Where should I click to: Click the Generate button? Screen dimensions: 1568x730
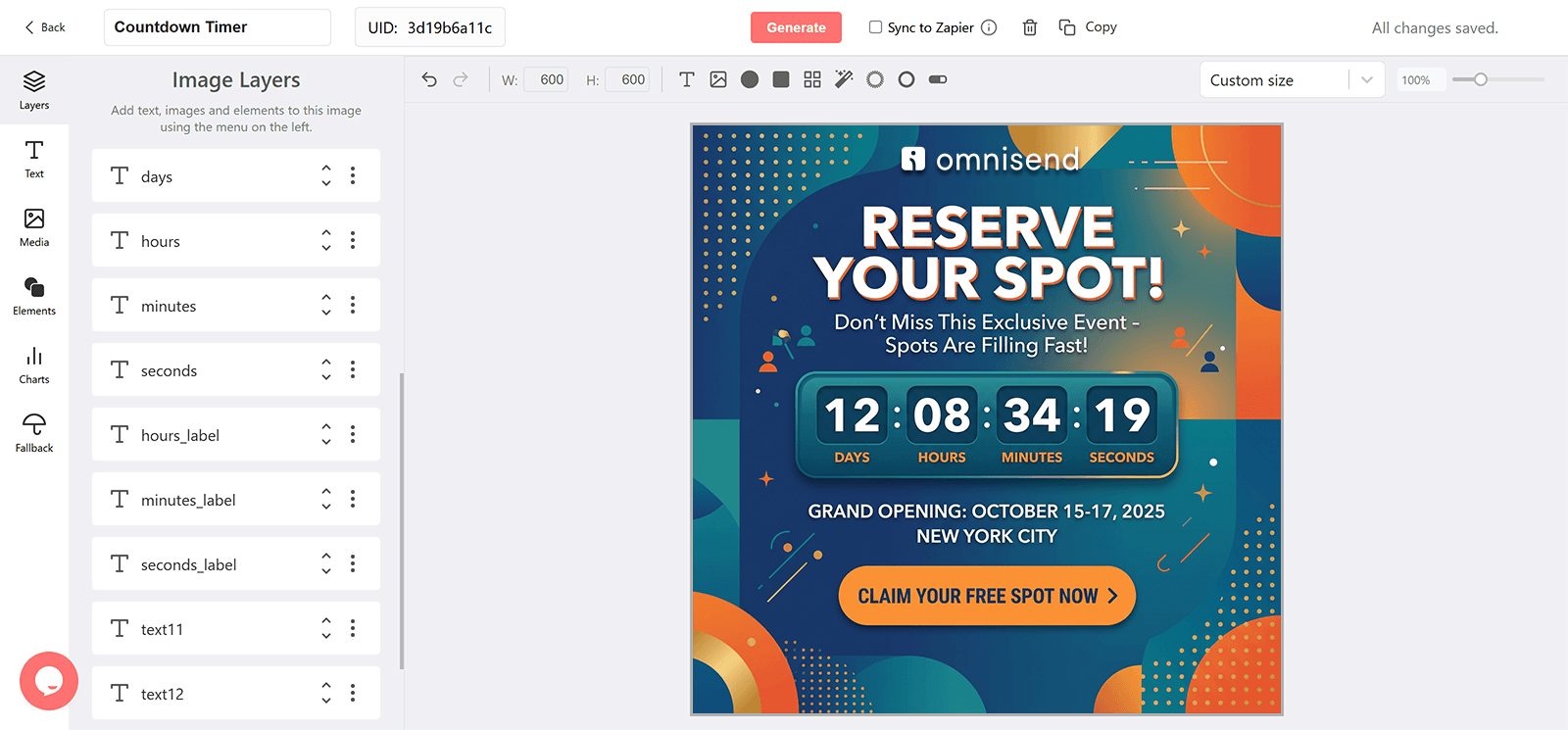796,27
